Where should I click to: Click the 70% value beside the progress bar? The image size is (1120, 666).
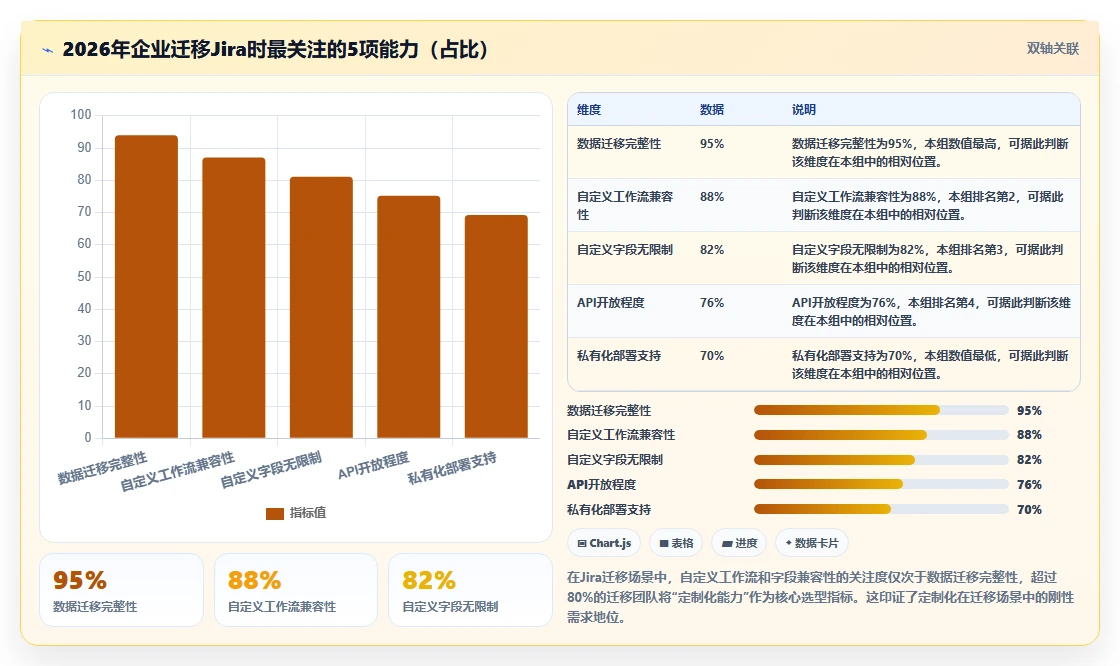click(1029, 510)
